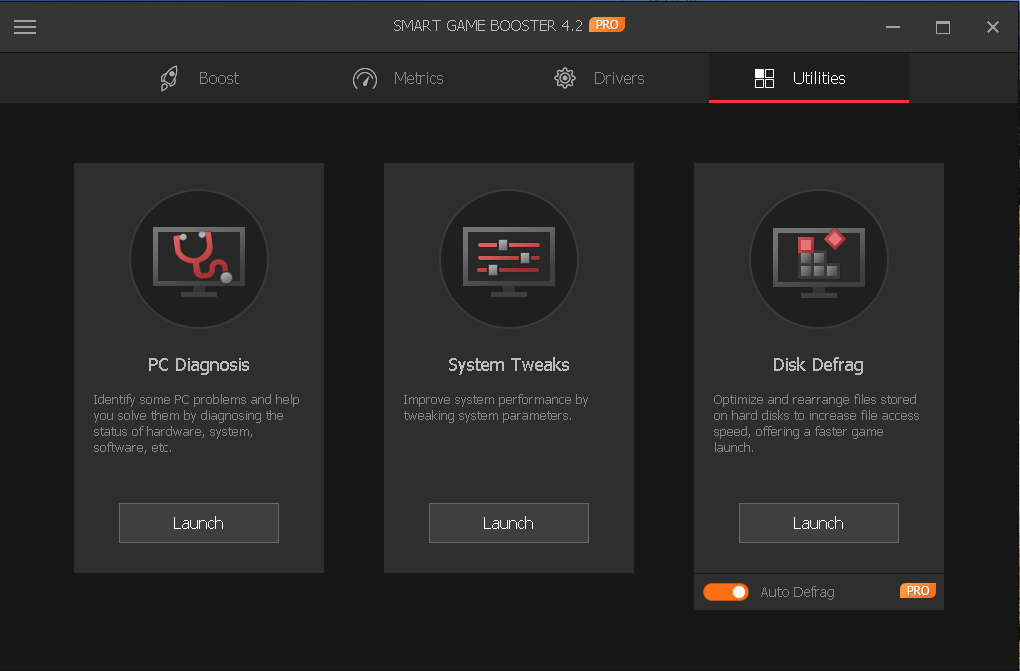Screen dimensions: 1020x671
Task: Click the Metrics gauge icon
Action: tap(365, 79)
